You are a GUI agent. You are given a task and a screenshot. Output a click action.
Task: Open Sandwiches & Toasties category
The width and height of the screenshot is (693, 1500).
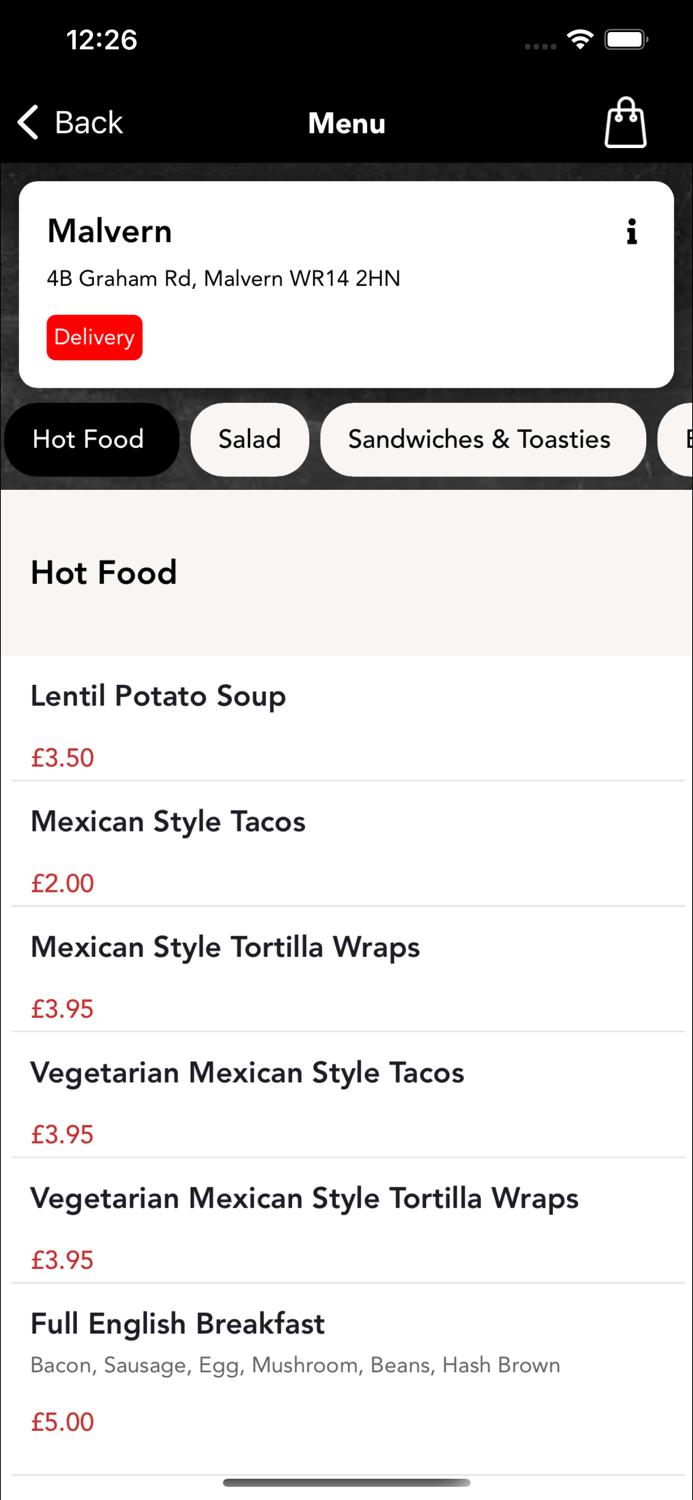(x=479, y=439)
